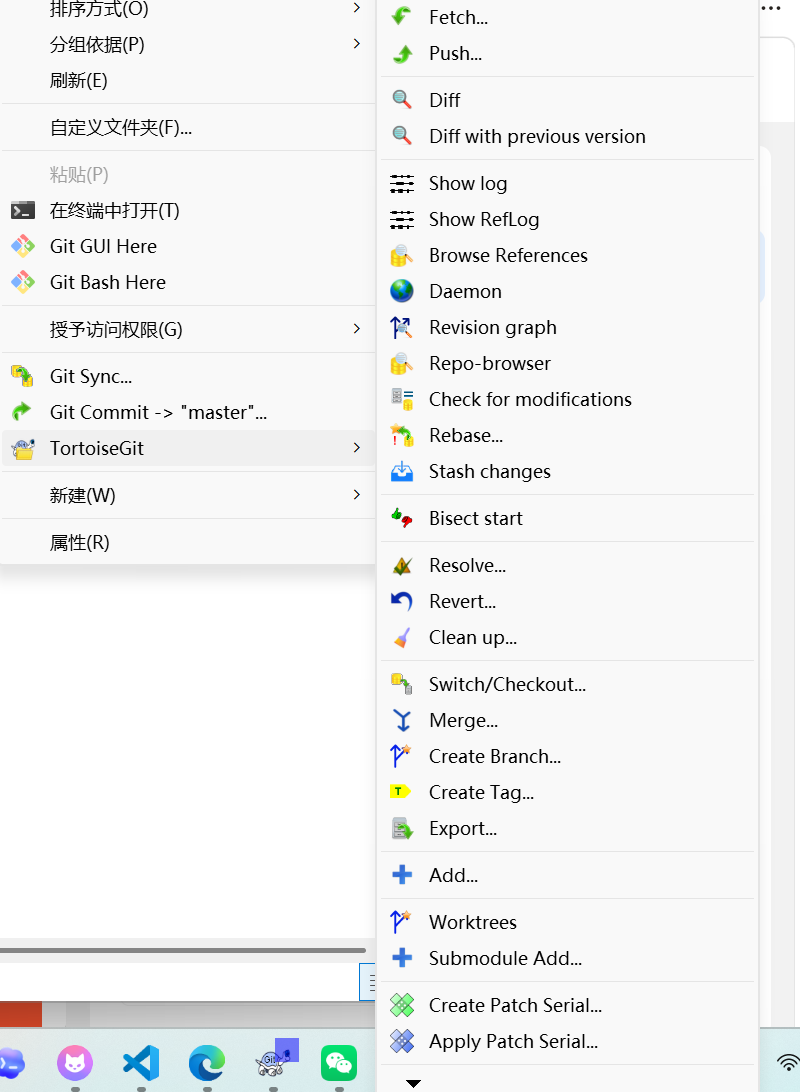
Task: Expand the 授予访问权限(G) submenu arrow
Action: (x=356, y=329)
